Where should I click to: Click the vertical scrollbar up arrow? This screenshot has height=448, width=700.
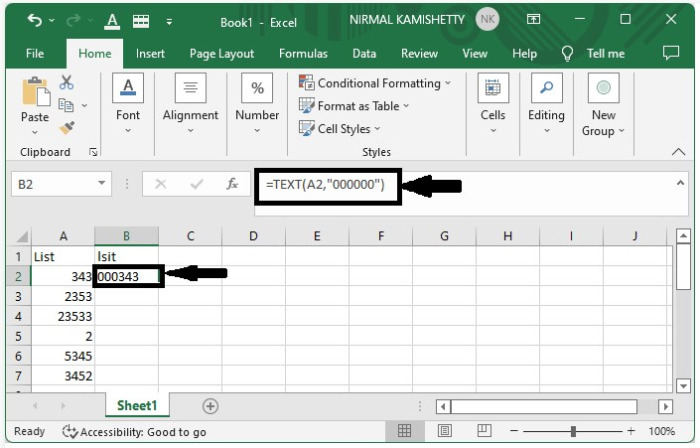(x=683, y=236)
